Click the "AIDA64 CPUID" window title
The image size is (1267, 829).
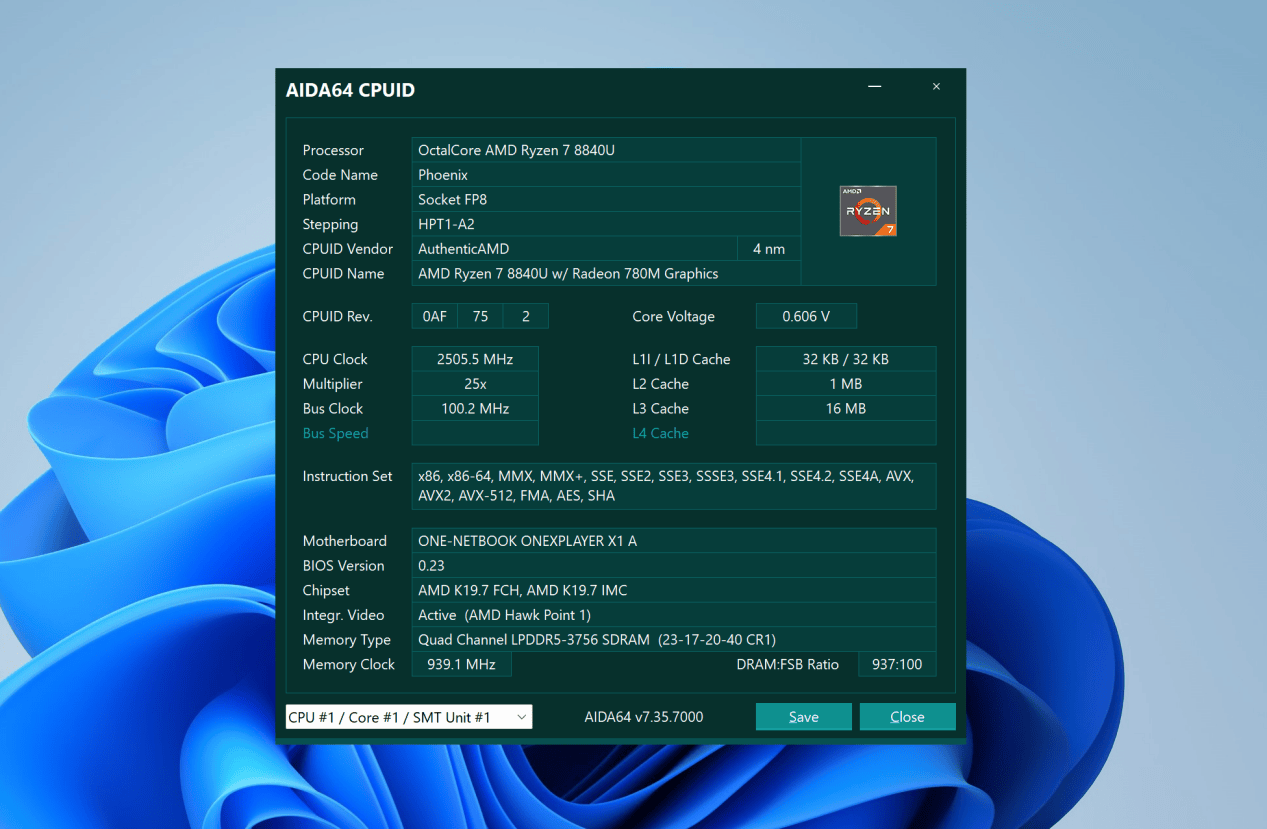(x=350, y=90)
